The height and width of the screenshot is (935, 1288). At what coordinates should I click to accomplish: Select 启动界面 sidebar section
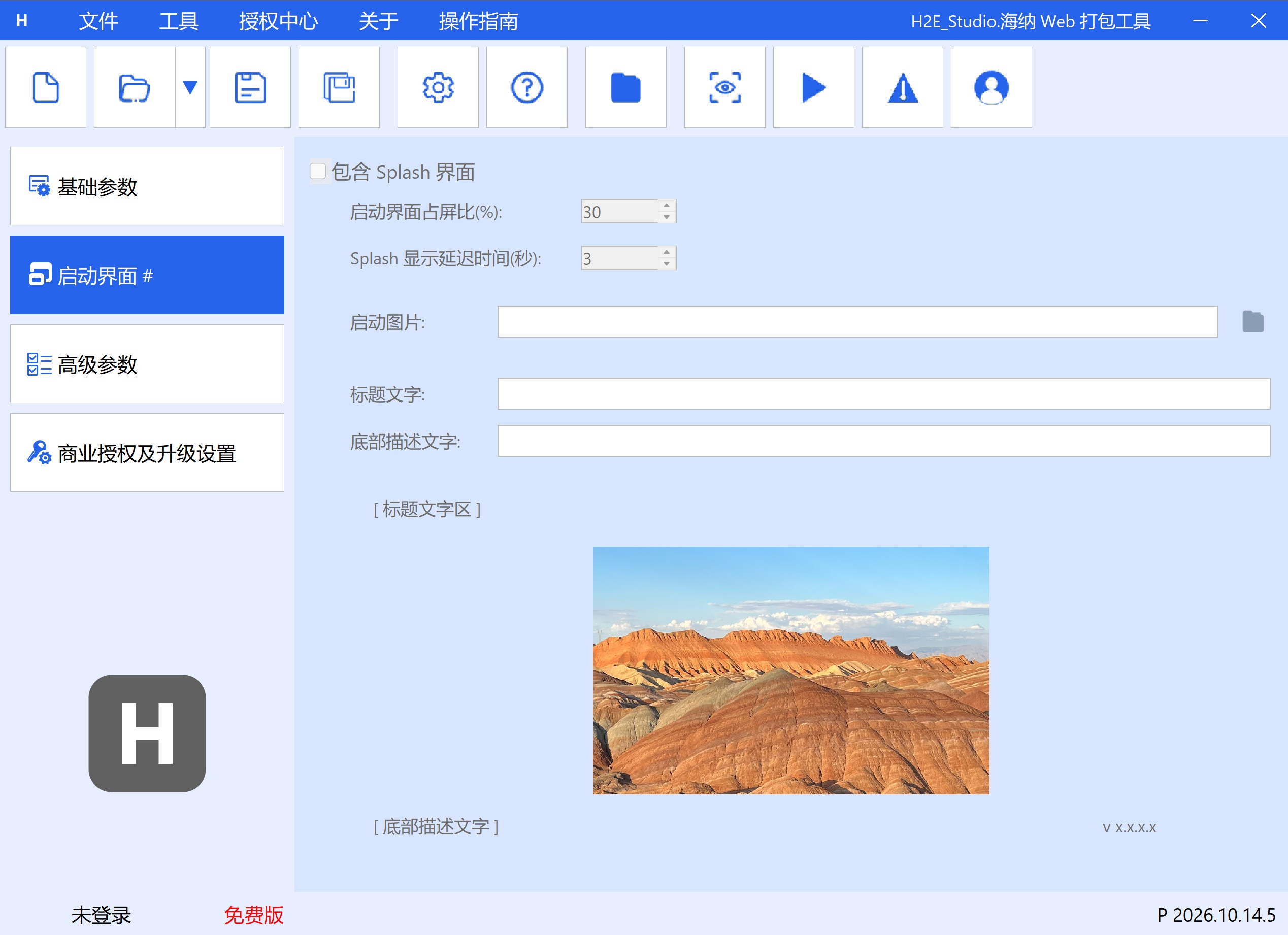pyautogui.click(x=147, y=275)
